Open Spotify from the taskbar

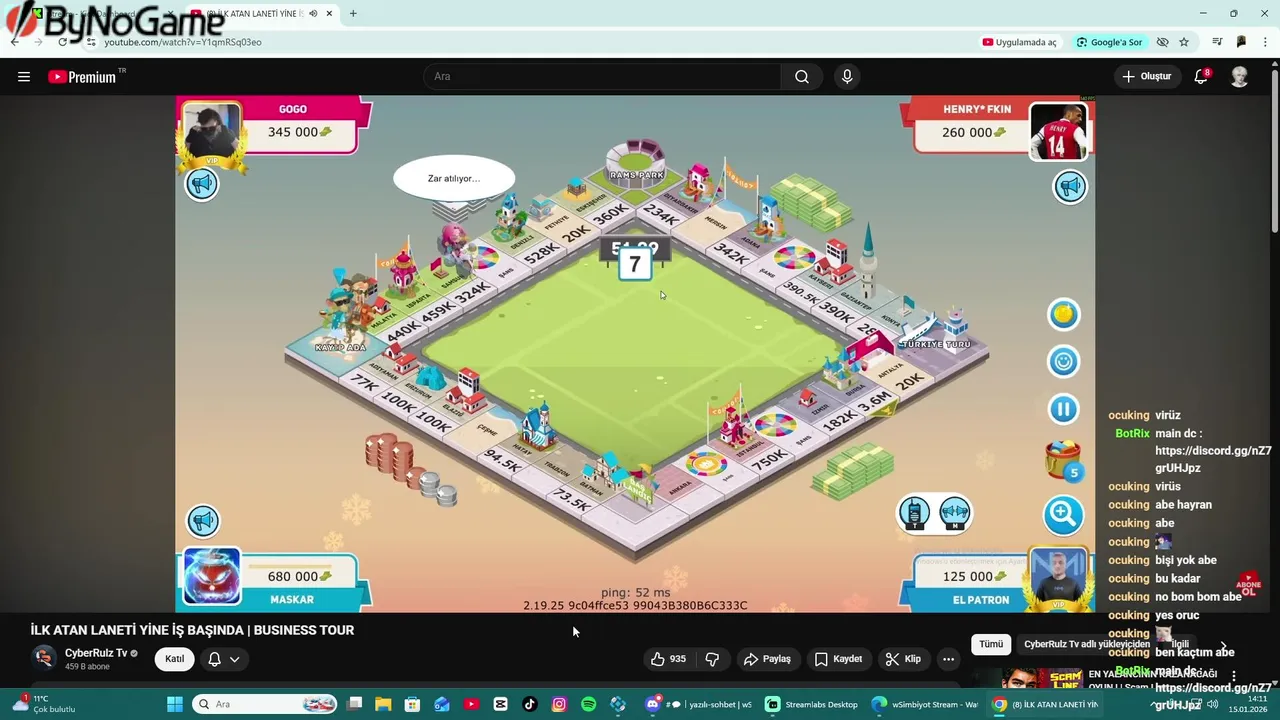(x=588, y=704)
